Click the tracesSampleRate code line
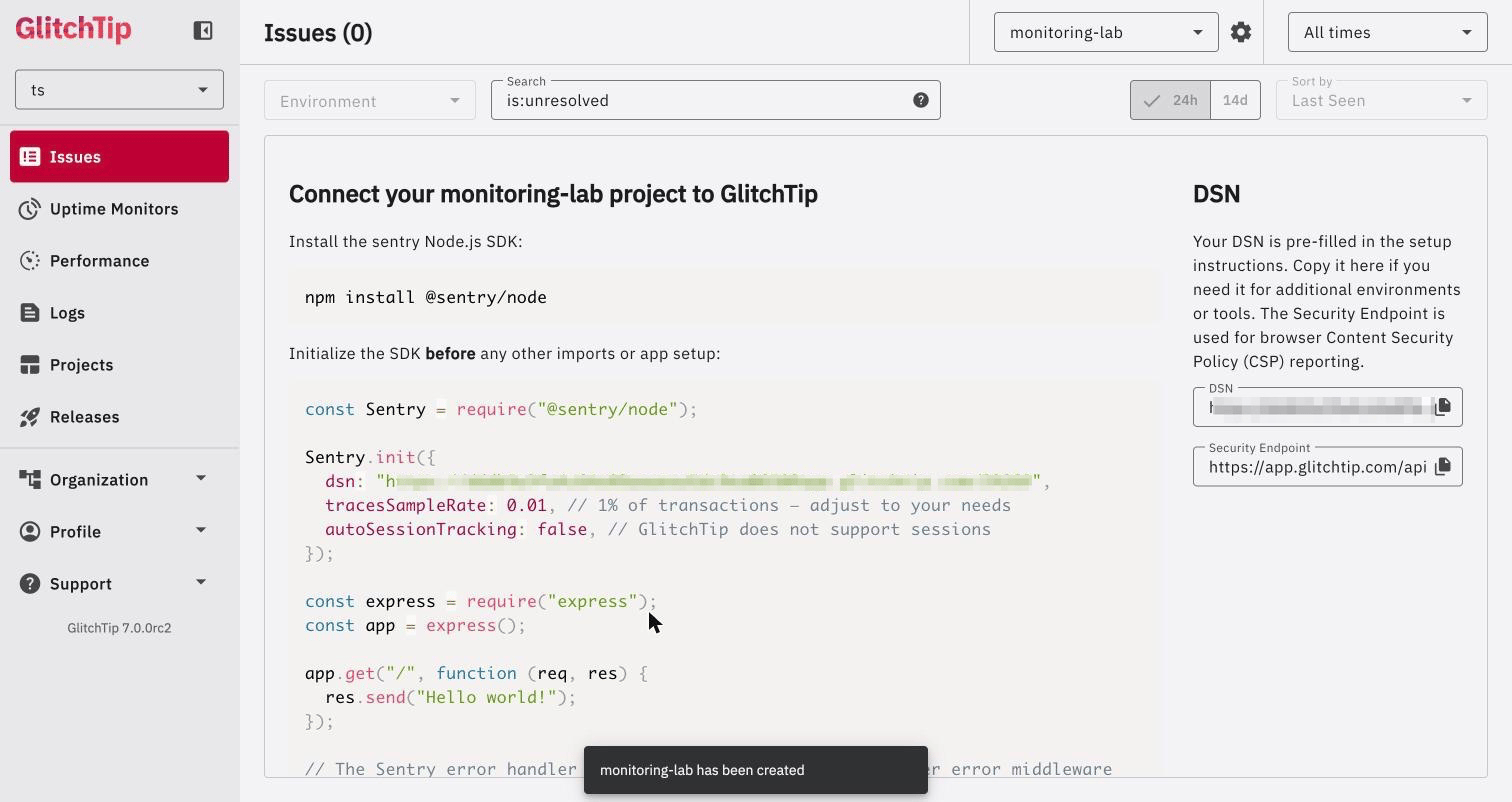The width and height of the screenshot is (1512, 802). coord(668,505)
